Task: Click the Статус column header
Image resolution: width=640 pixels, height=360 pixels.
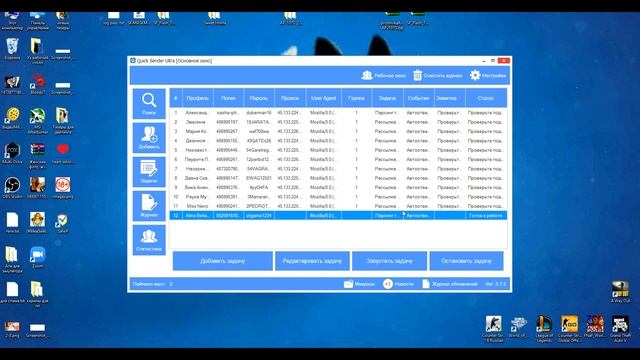Action: coord(485,98)
